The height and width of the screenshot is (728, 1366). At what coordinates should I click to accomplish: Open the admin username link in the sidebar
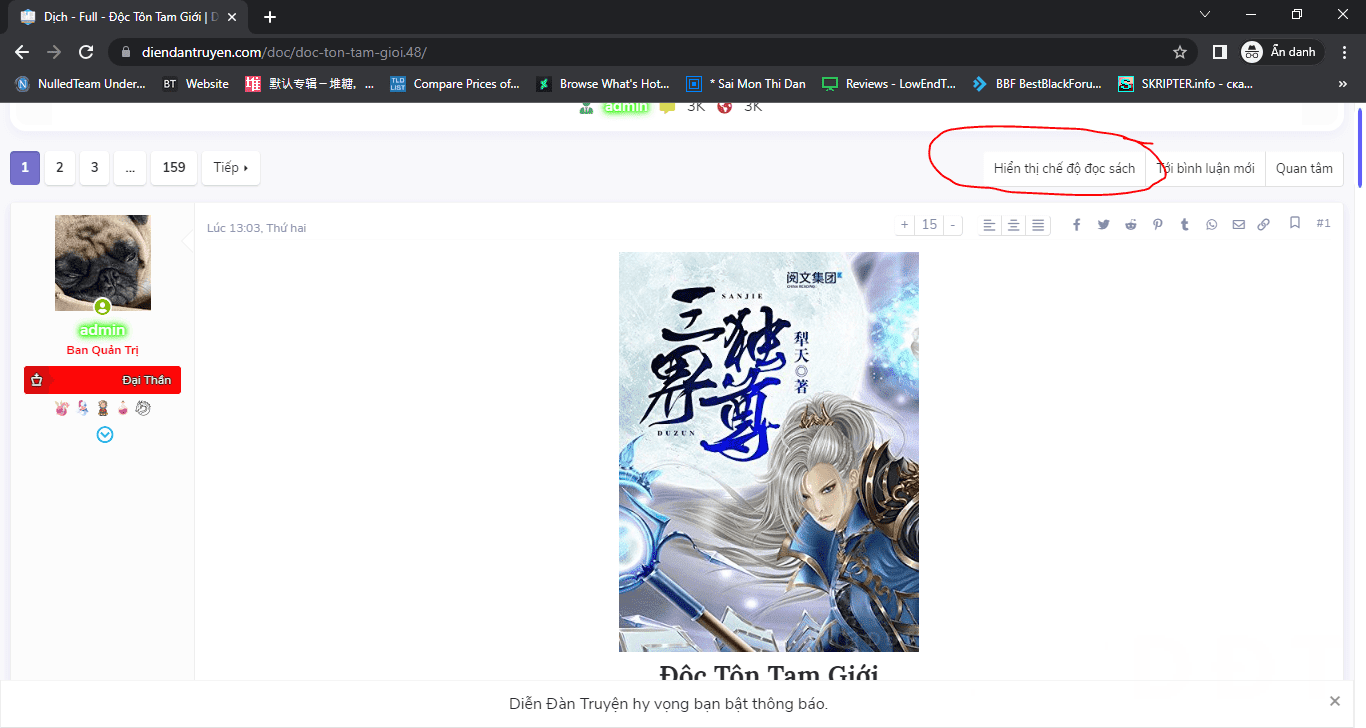pyautogui.click(x=103, y=330)
